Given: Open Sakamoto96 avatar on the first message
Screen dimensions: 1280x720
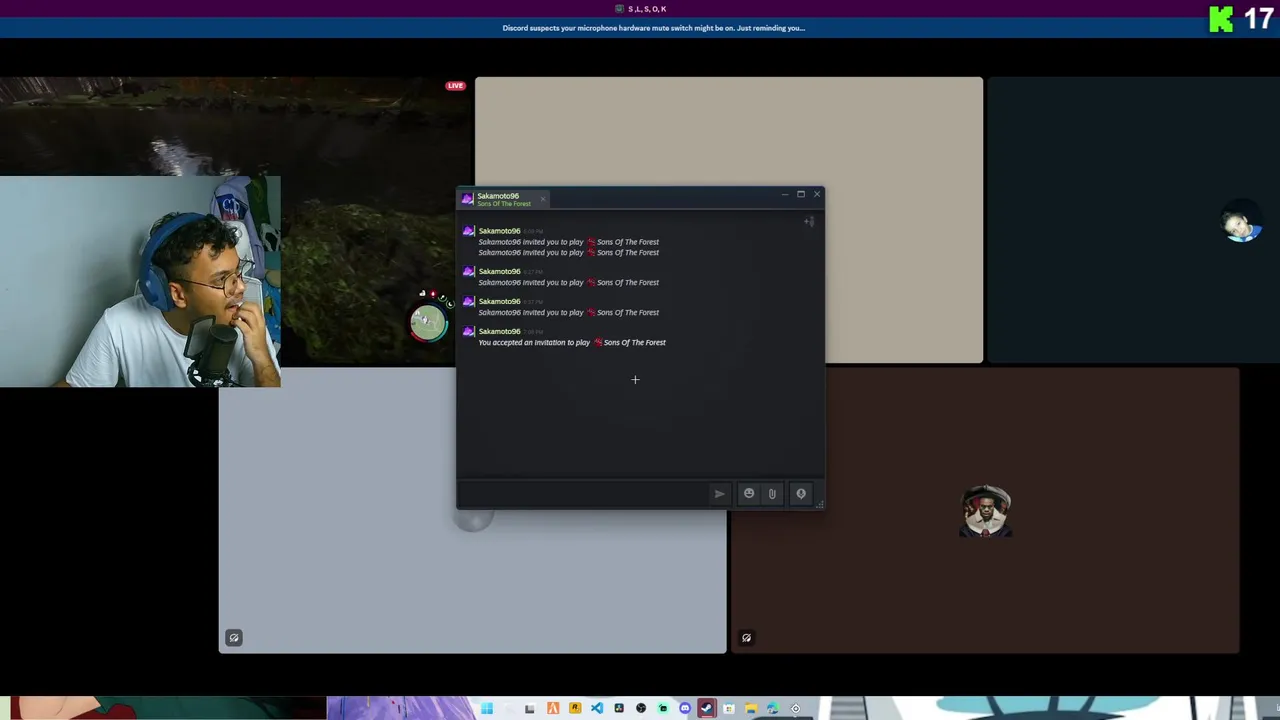Looking at the screenshot, I should 468,231.
